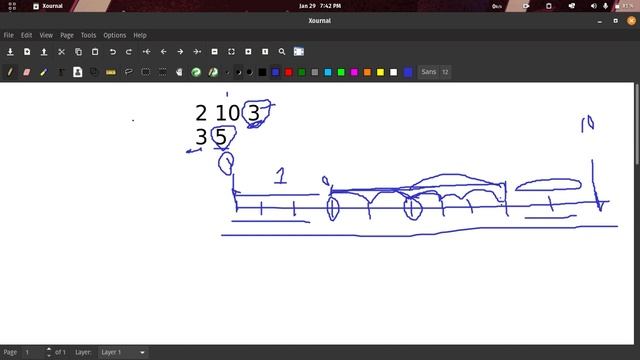Pick the gray color swatch
The height and width of the screenshot is (360, 640).
coord(315,72)
